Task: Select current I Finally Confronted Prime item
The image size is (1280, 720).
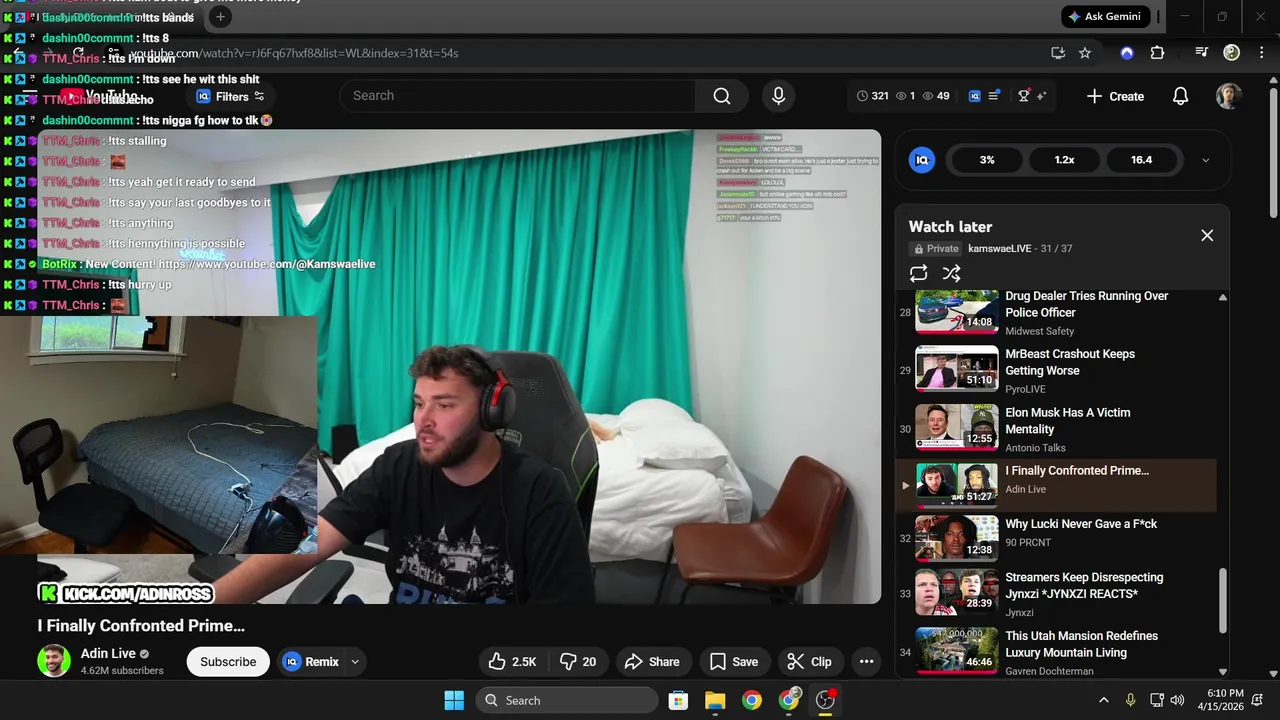Action: [1055, 485]
